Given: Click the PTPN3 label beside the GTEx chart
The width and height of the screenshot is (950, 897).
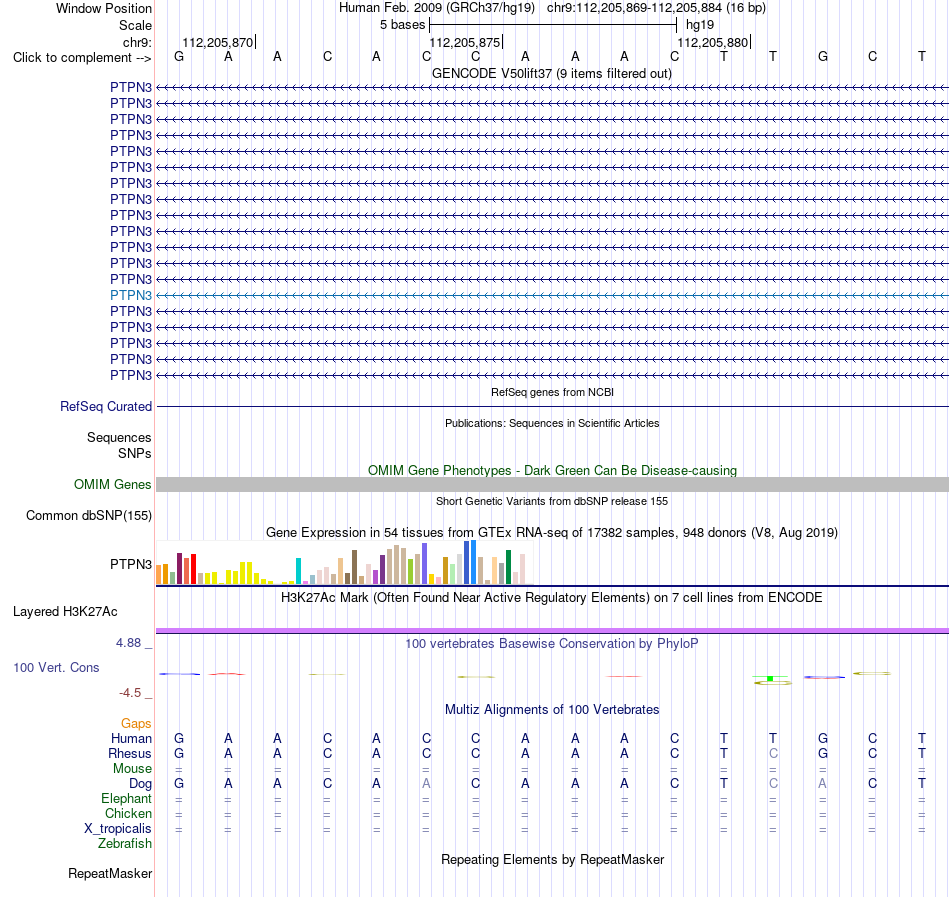Looking at the screenshot, I should pyautogui.click(x=131, y=564).
